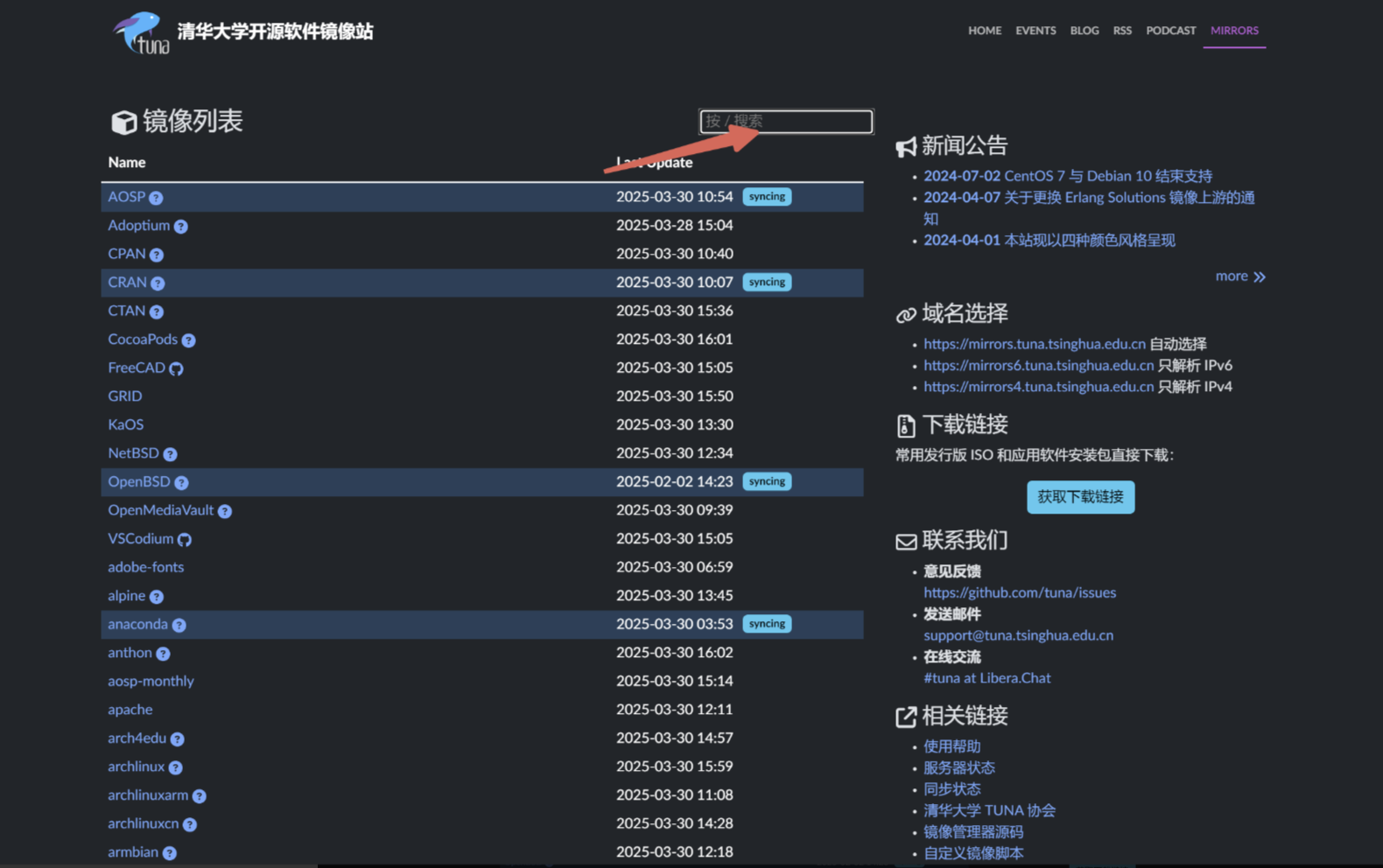Click the help icon next to OpenMediaVault
The width and height of the screenshot is (1383, 868).
(x=225, y=511)
